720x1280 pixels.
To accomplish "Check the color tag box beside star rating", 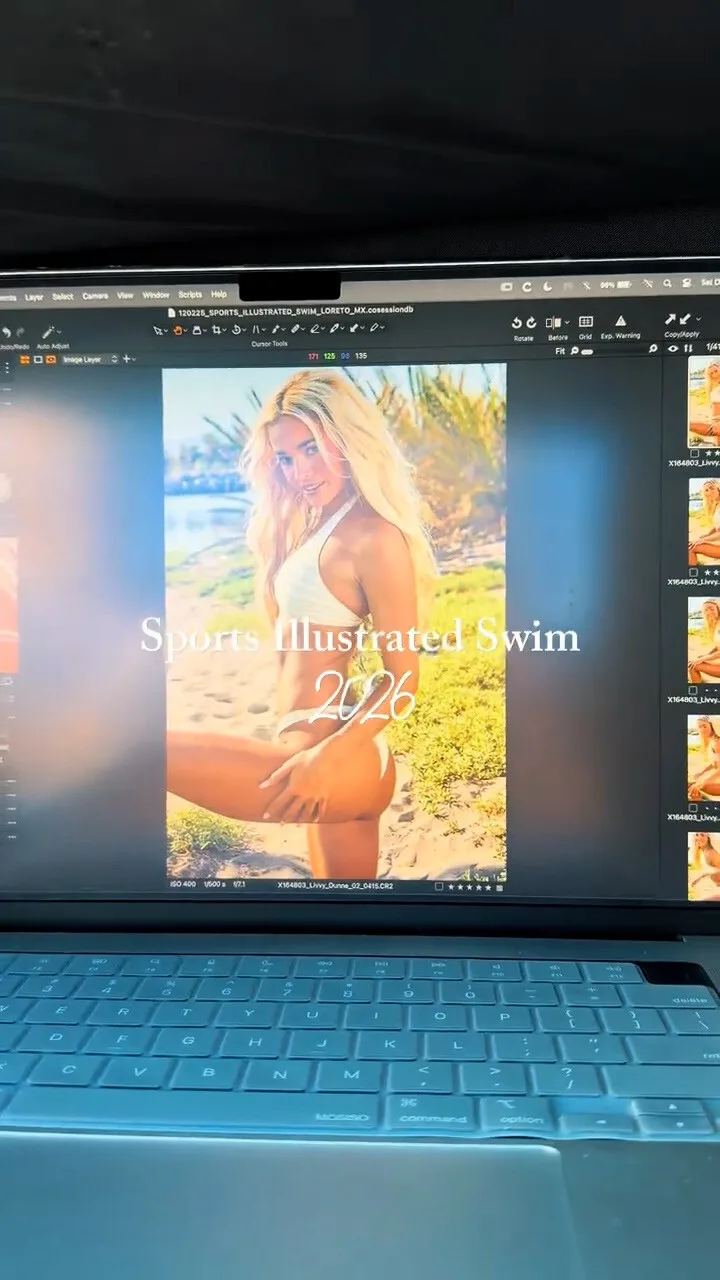I will point(439,886).
